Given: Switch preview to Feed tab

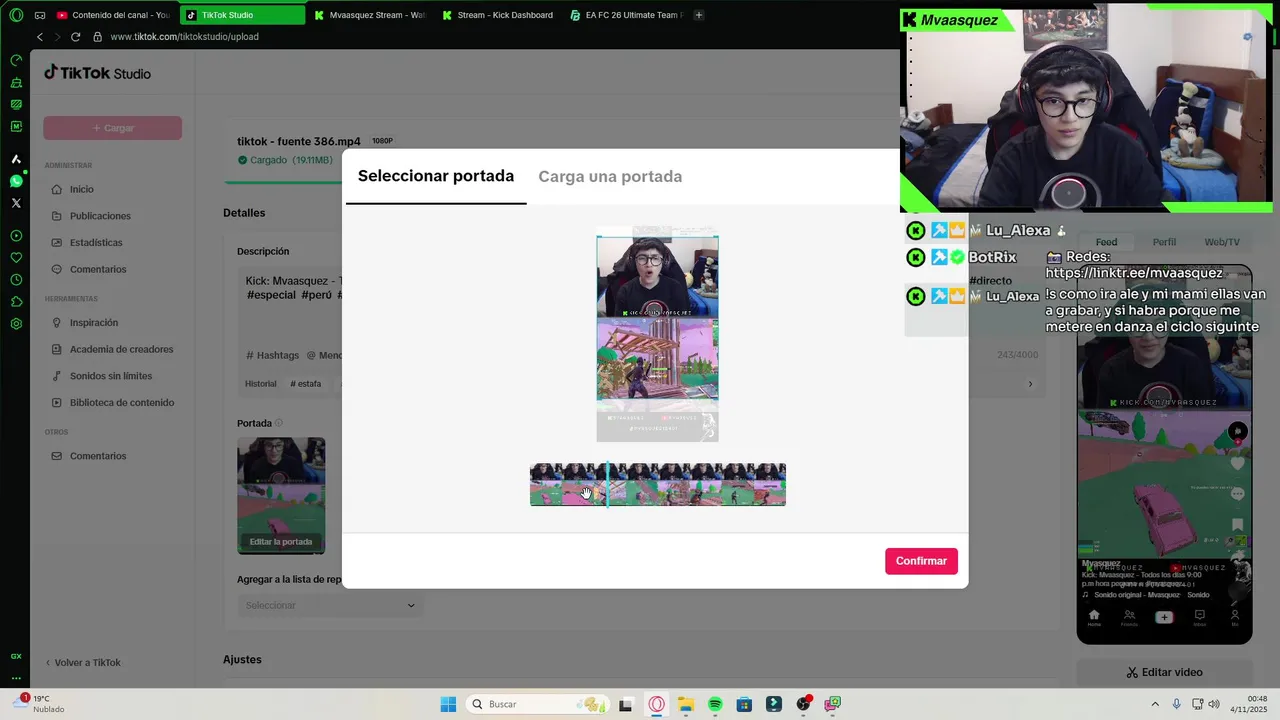Looking at the screenshot, I should pyautogui.click(x=1106, y=242).
